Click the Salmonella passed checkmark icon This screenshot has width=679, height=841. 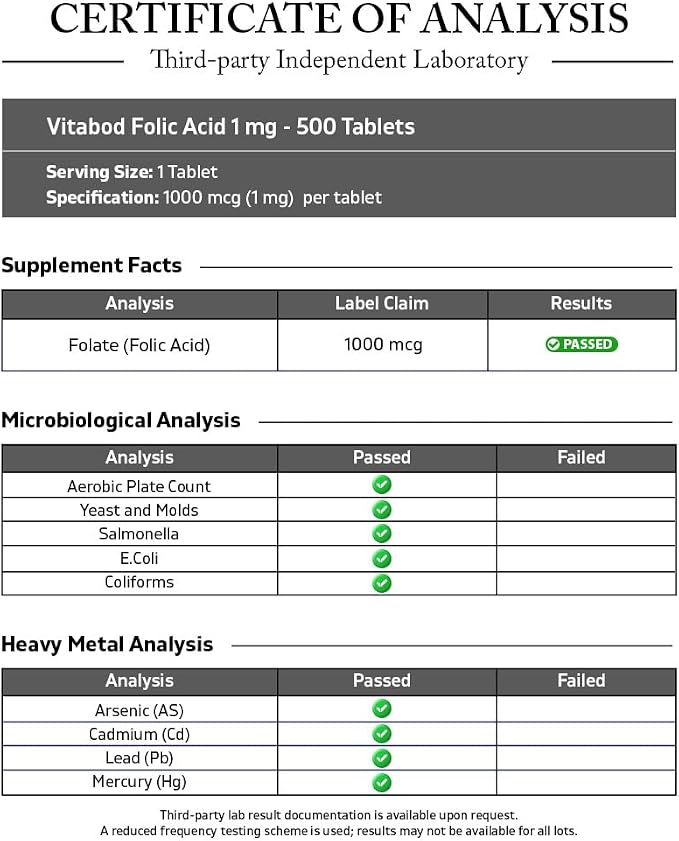(x=382, y=534)
